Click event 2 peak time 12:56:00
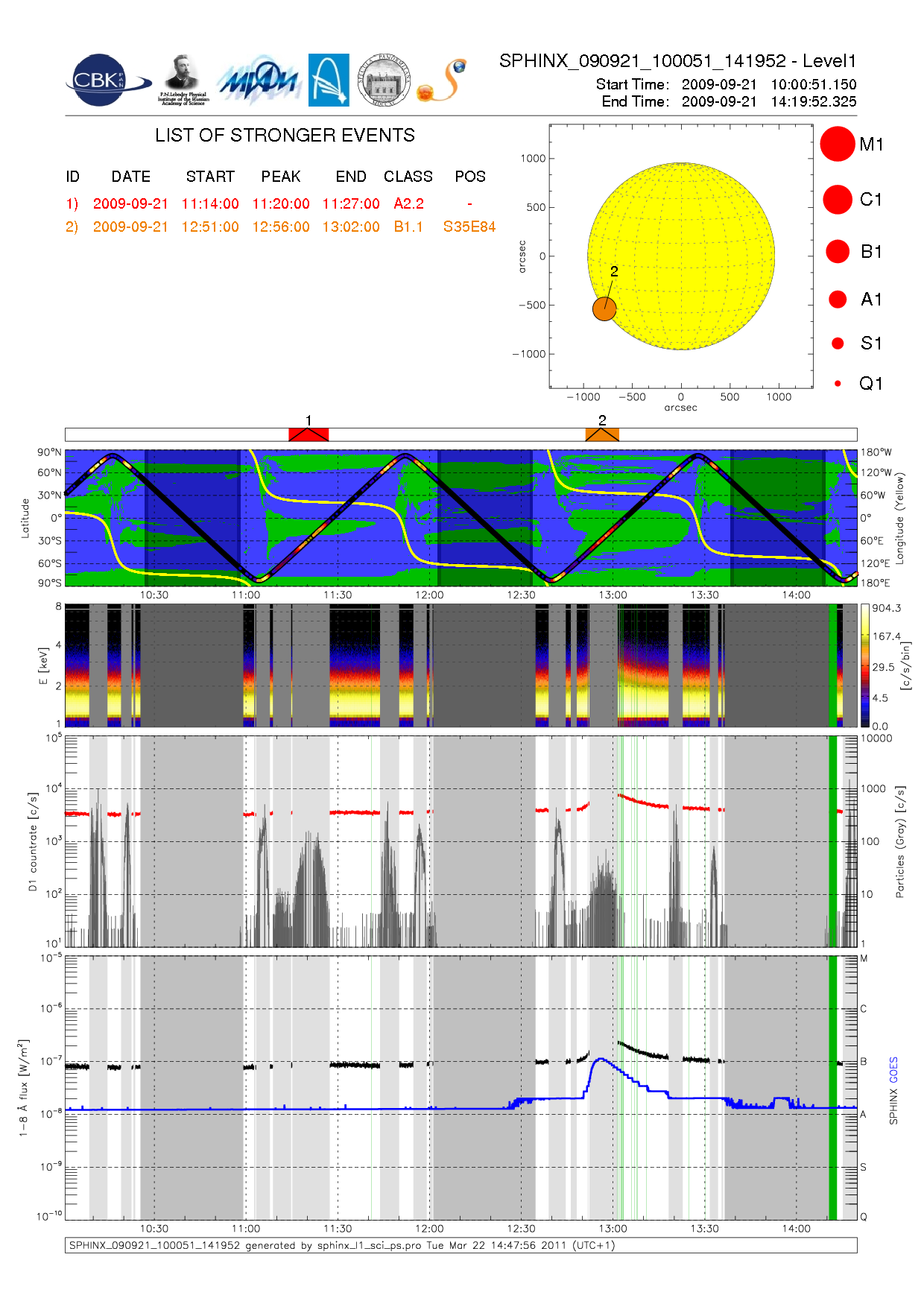Screen dimensions: 924x1307 tap(281, 227)
